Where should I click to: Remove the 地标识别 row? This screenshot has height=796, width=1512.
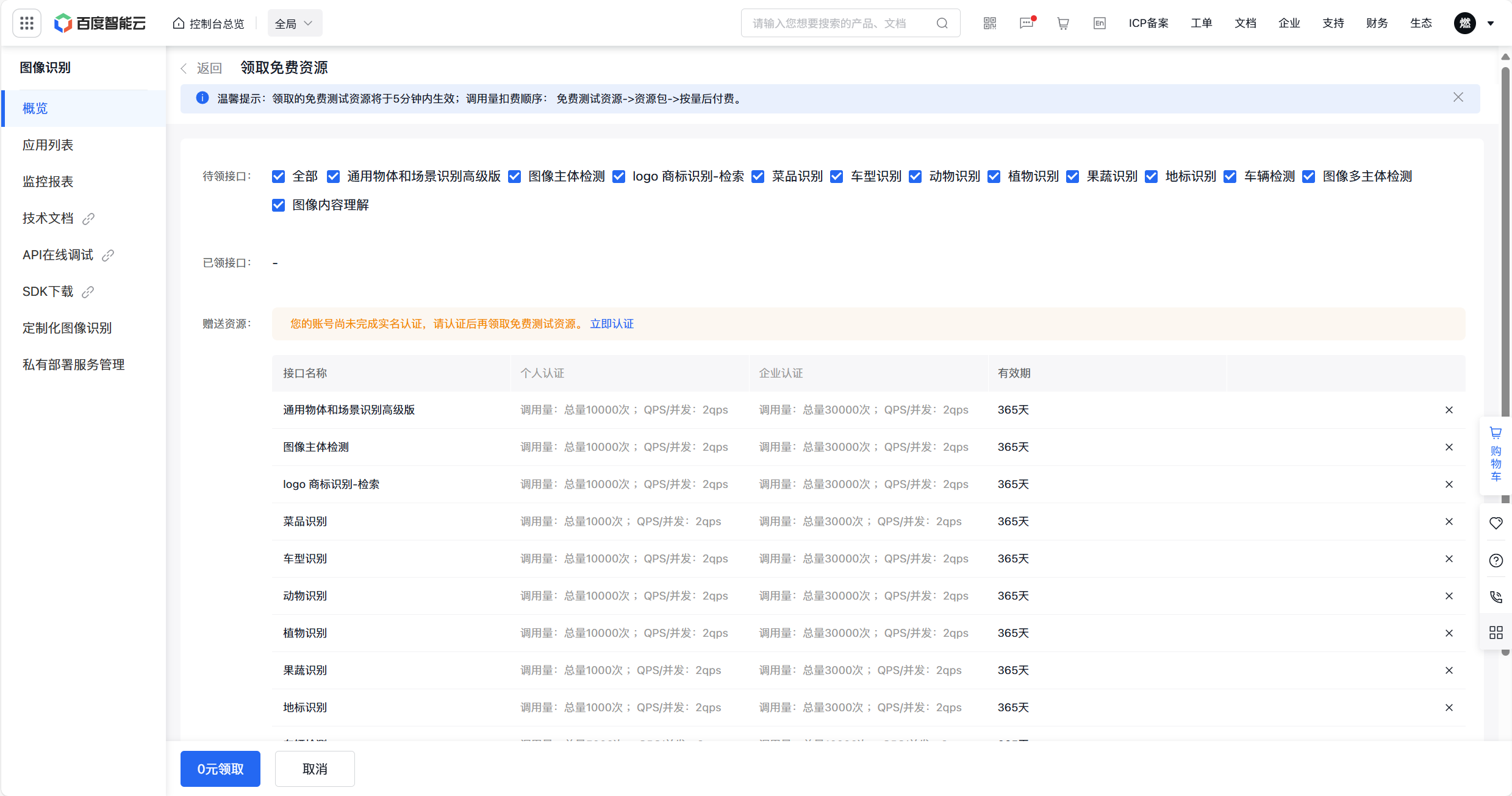1449,708
